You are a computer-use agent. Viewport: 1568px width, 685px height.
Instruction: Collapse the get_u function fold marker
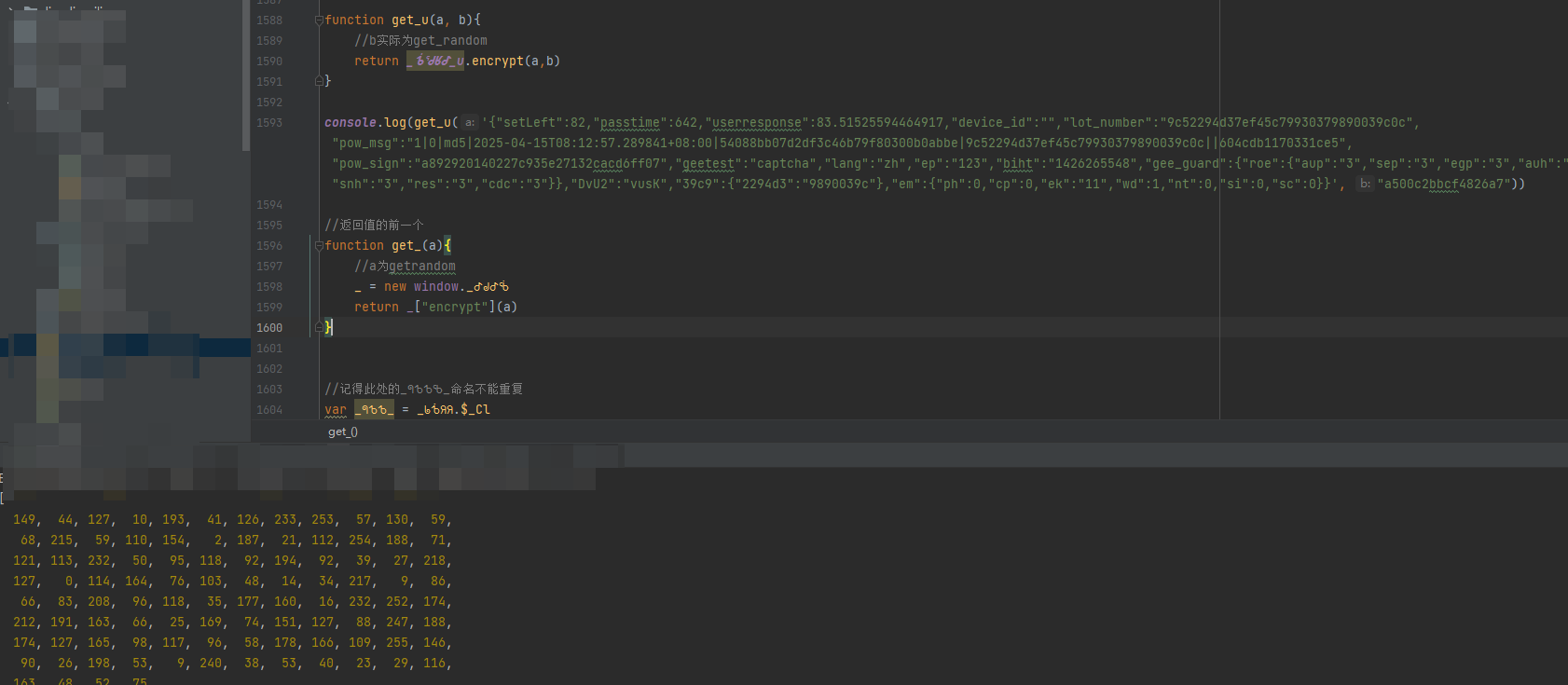[x=319, y=21]
